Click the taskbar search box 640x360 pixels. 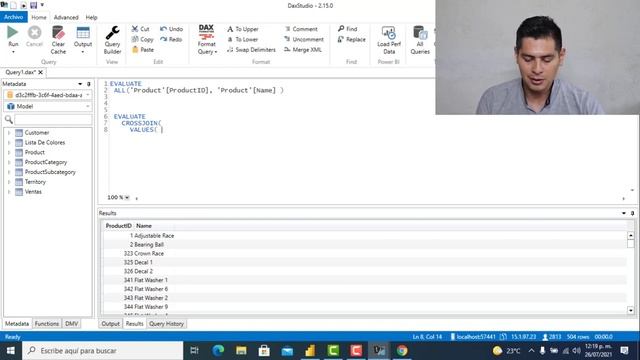tap(102, 351)
